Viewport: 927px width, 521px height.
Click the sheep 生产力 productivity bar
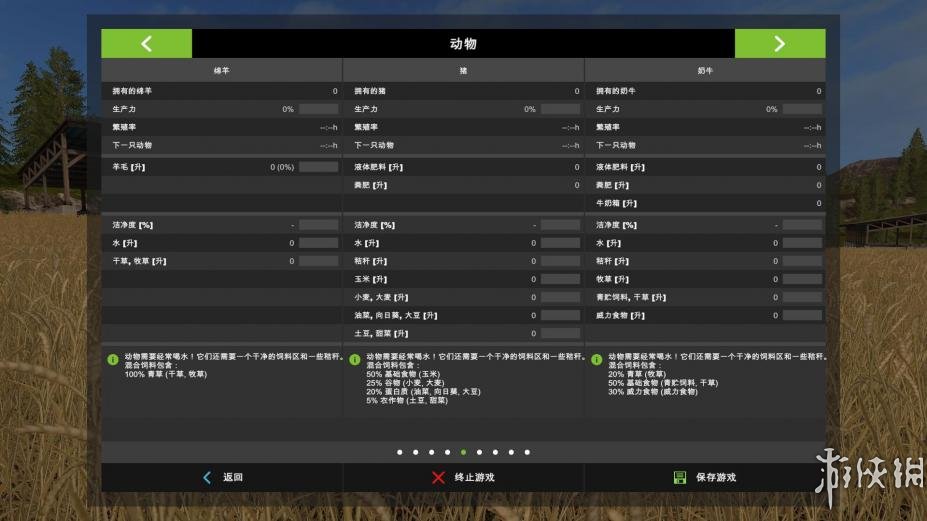pos(319,109)
